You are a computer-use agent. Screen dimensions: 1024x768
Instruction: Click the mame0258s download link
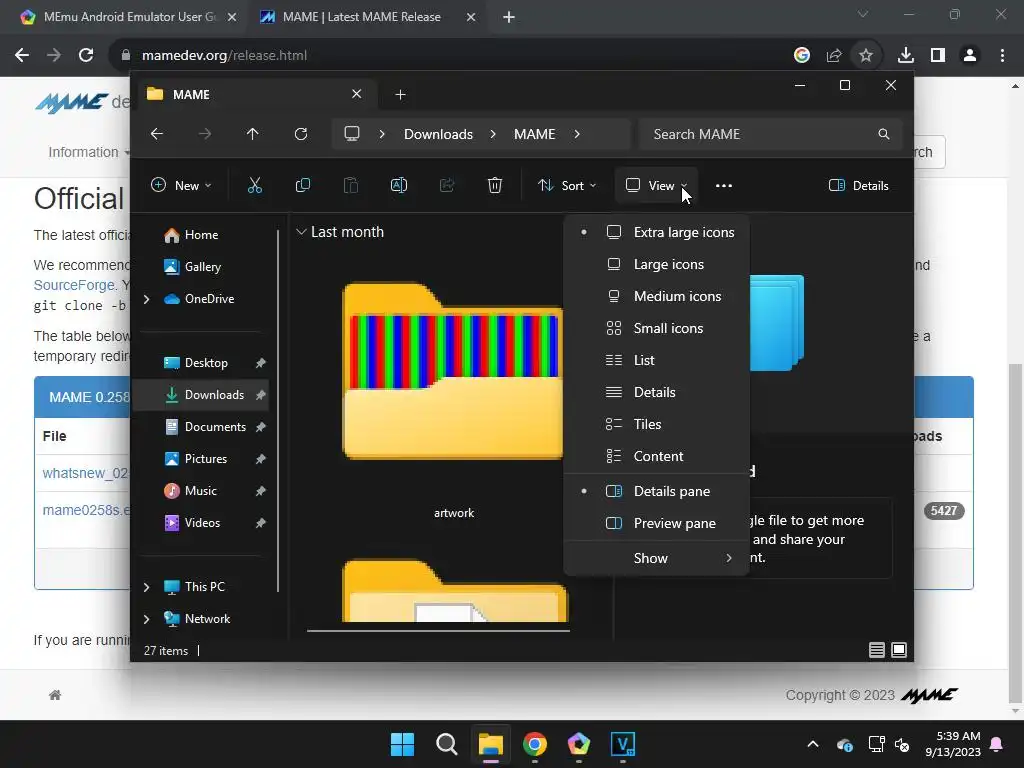click(86, 510)
